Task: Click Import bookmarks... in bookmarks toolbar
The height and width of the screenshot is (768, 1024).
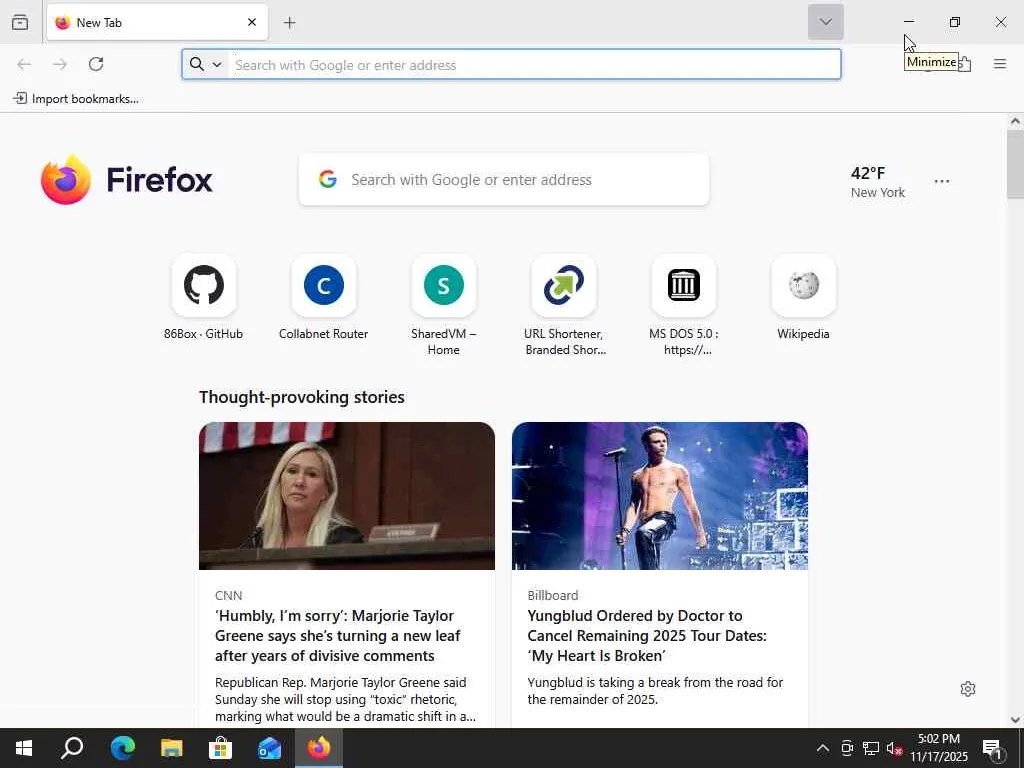Action: [76, 99]
